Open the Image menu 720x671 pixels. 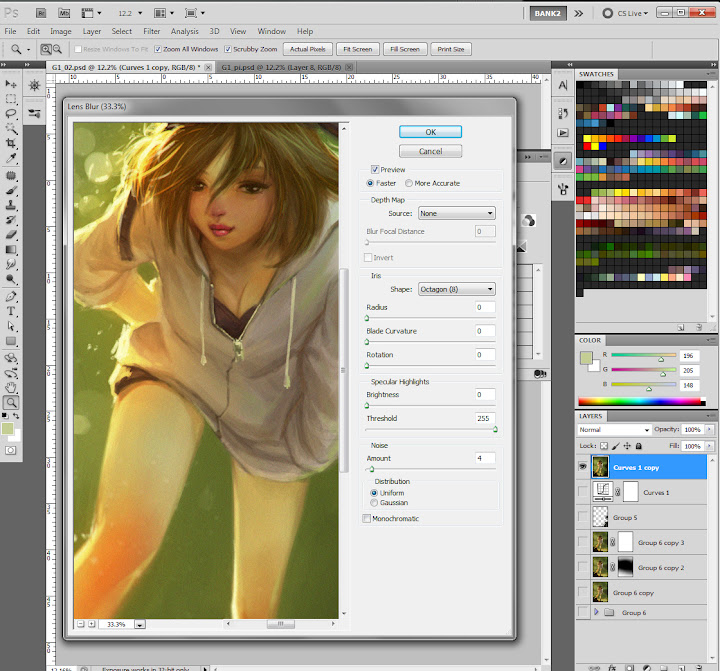[61, 31]
